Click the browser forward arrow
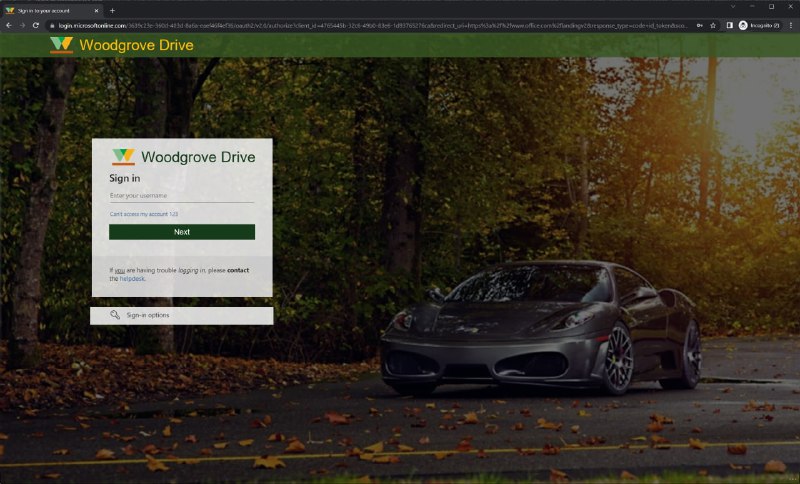This screenshot has height=484, width=800. [x=23, y=25]
